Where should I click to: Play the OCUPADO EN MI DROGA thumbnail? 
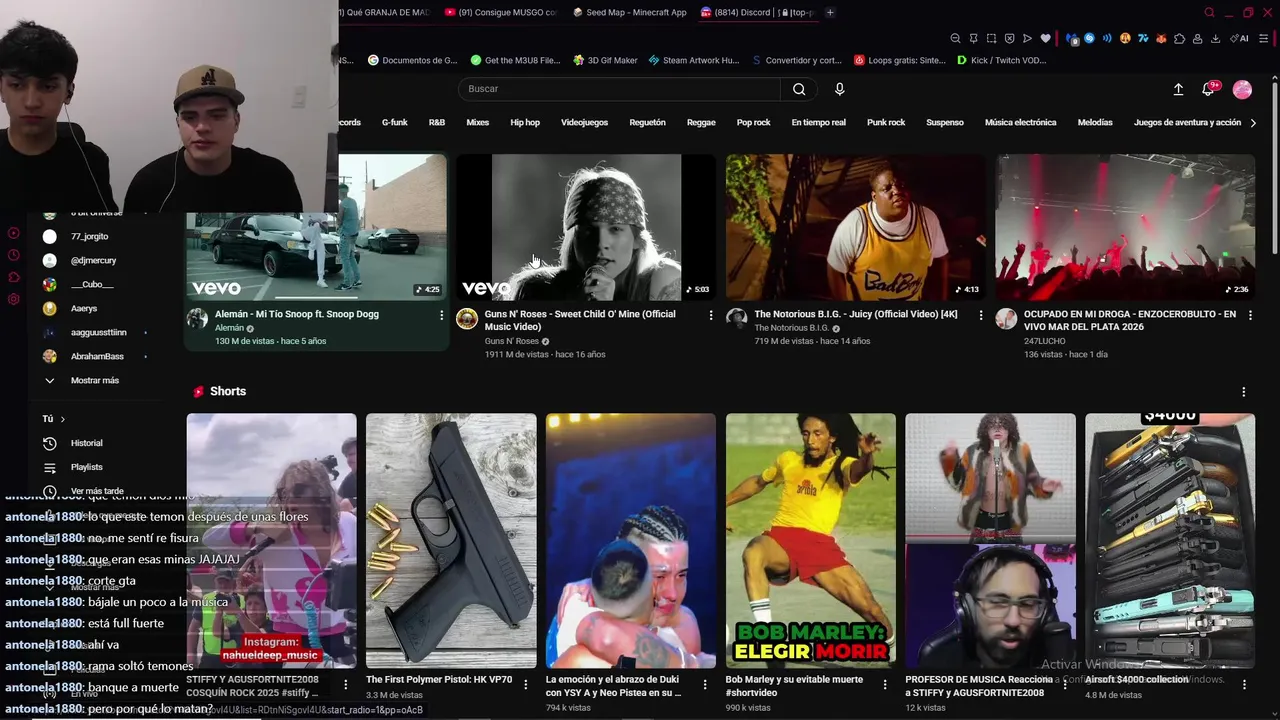click(1125, 227)
